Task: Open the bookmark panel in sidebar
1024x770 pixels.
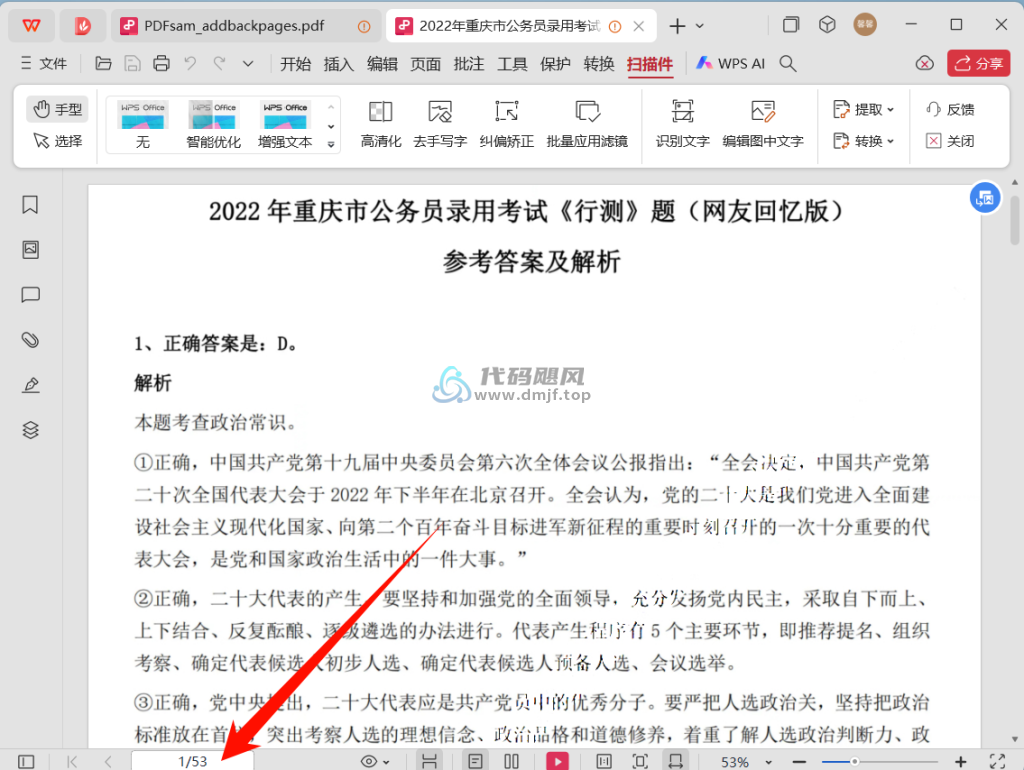Action: tap(30, 205)
